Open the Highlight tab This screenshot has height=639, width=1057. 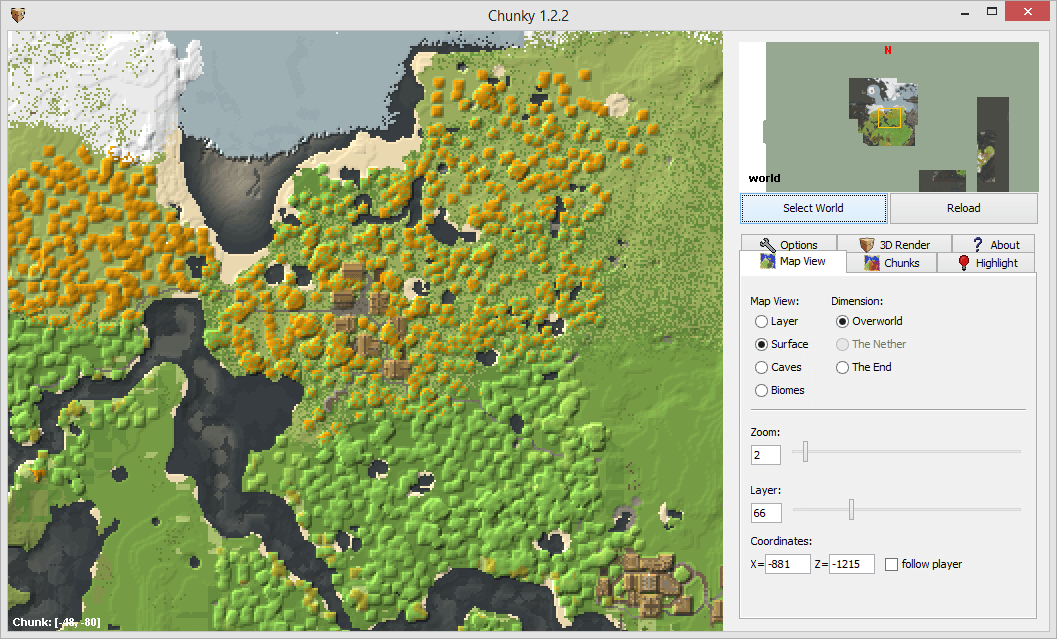coord(986,263)
